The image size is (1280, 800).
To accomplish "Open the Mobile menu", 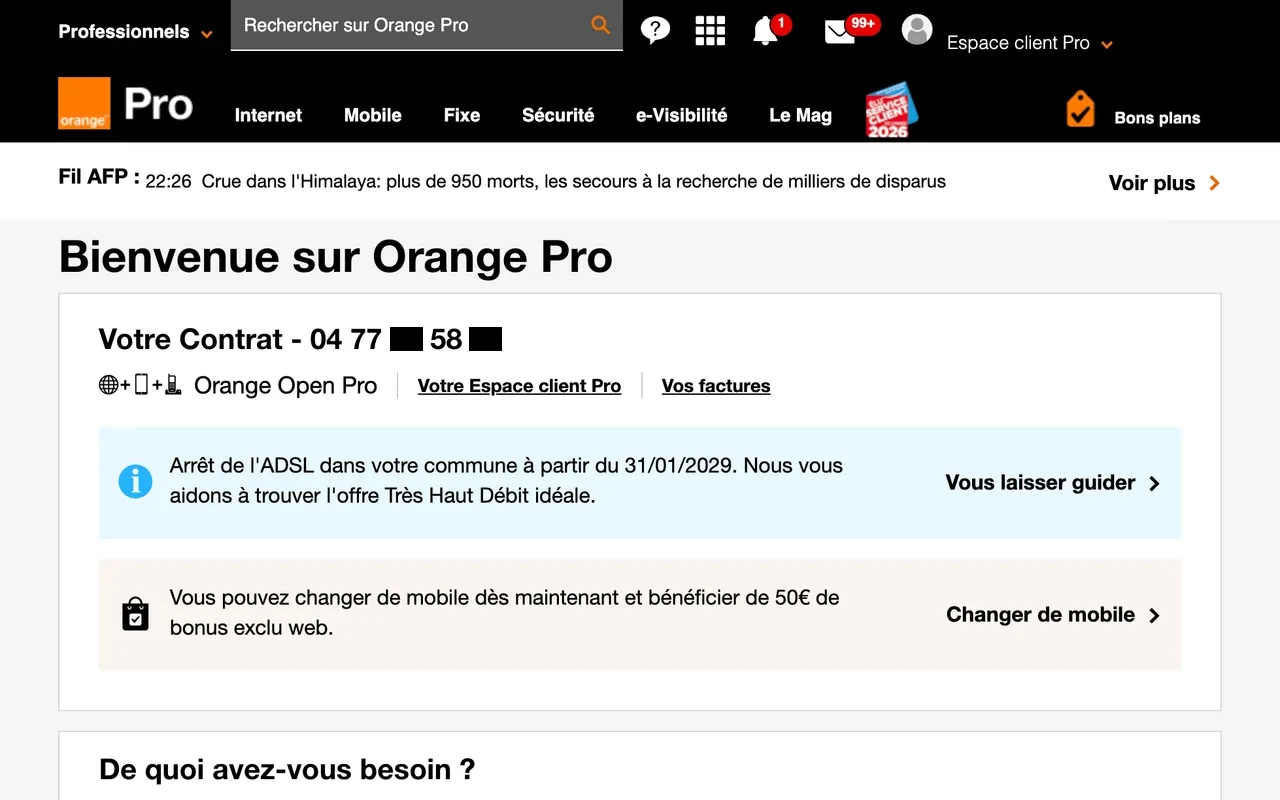I will tap(372, 115).
